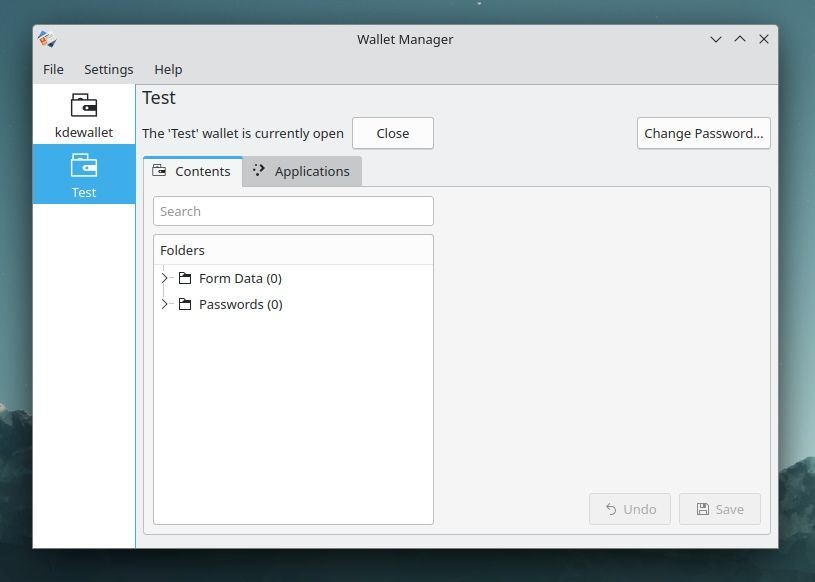This screenshot has height=582, width=815.
Task: Switch to the Contents tab
Action: (192, 171)
